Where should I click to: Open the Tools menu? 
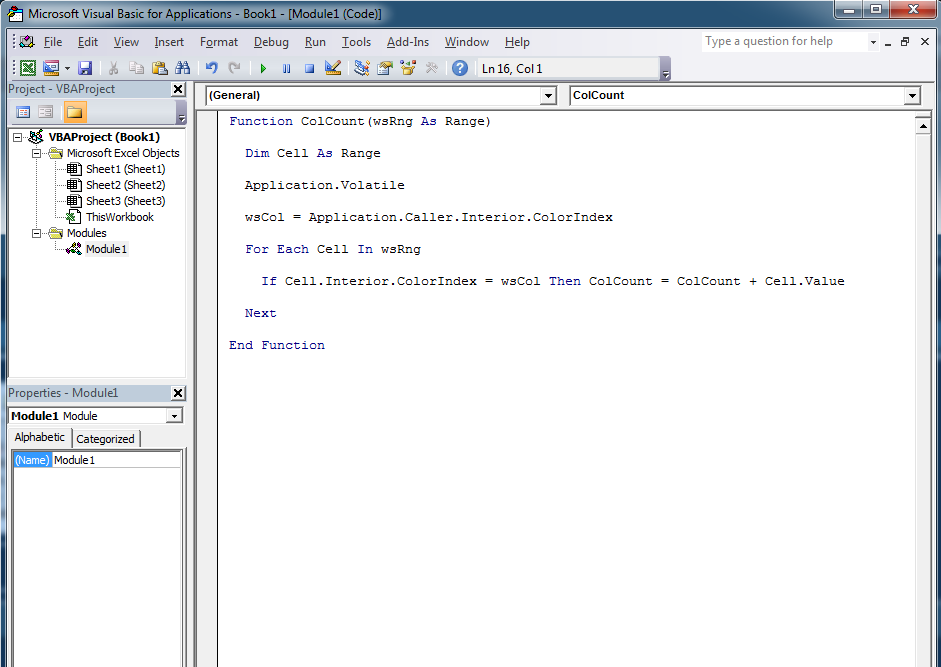click(x=356, y=42)
